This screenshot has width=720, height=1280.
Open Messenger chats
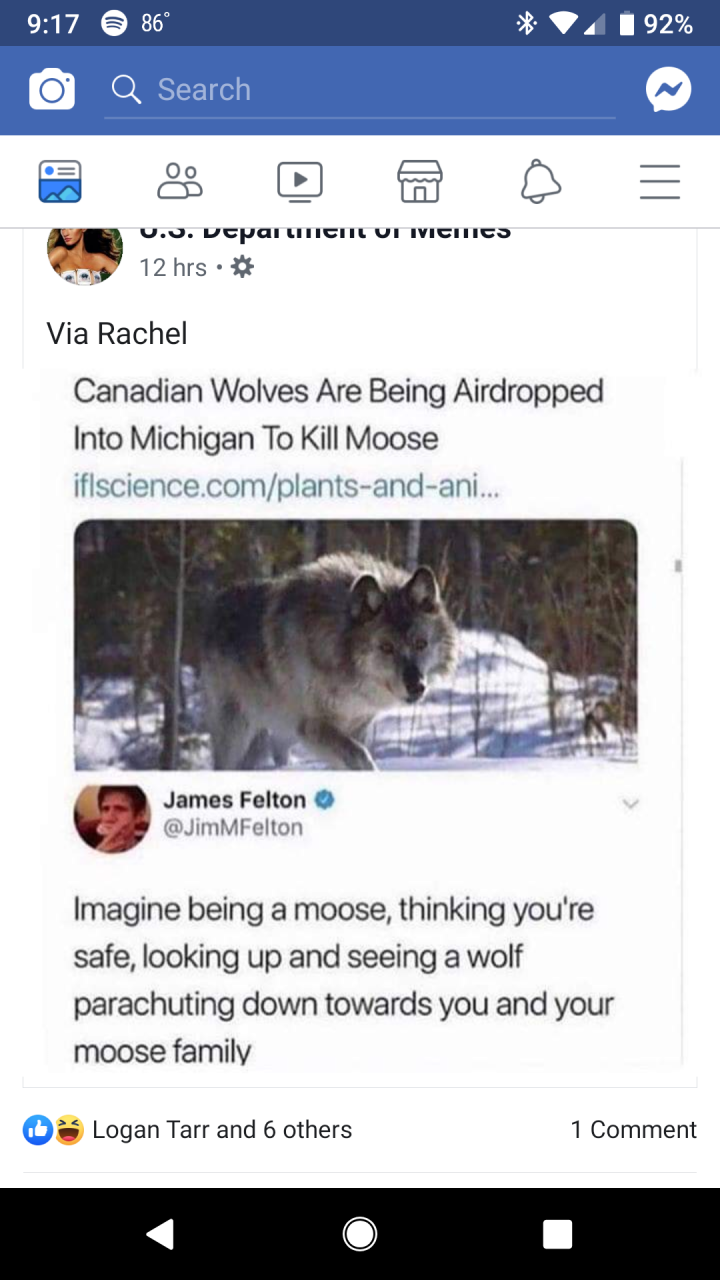click(668, 90)
